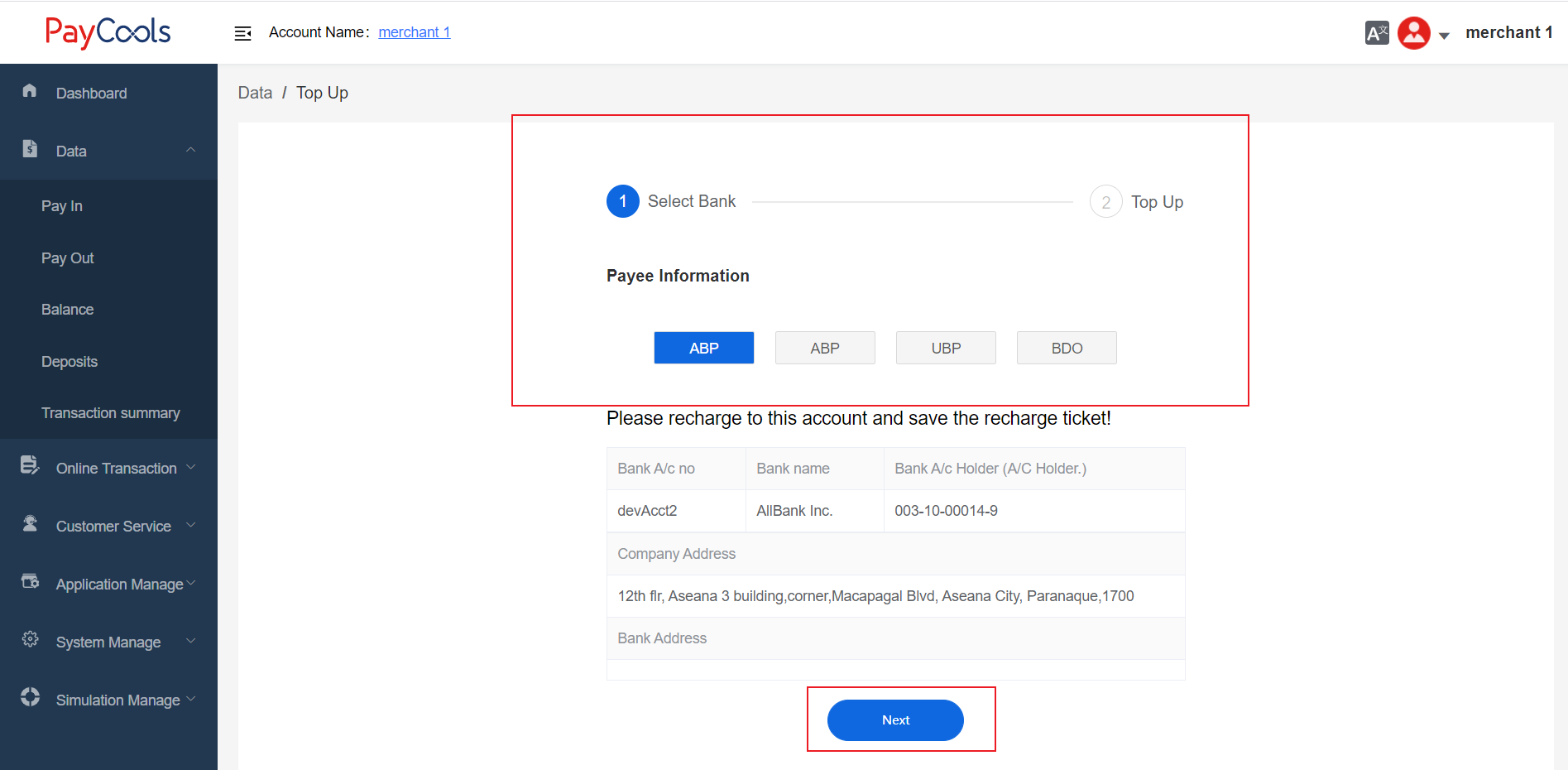Image resolution: width=1568 pixels, height=770 pixels.
Task: Select the highlighted blue ABP bank
Action: pyautogui.click(x=703, y=348)
